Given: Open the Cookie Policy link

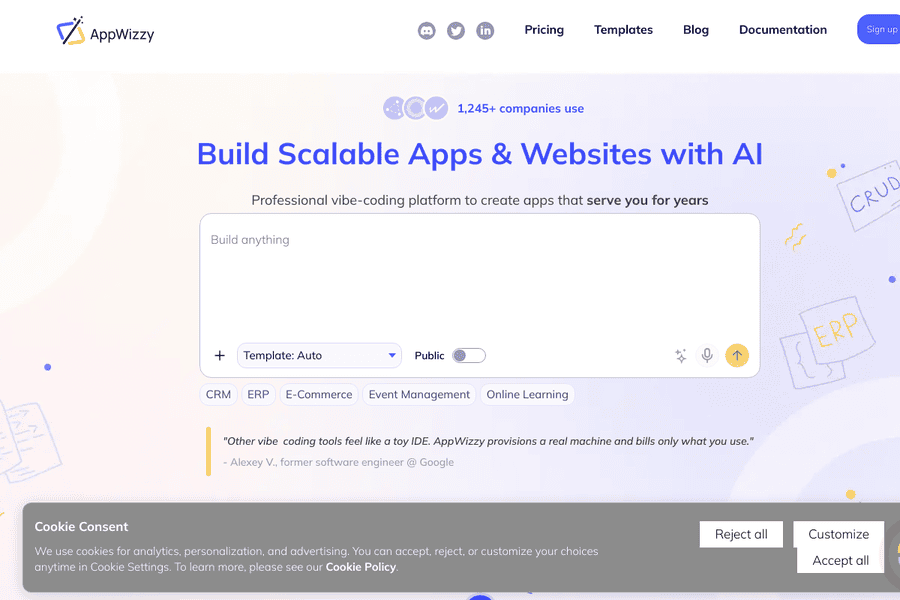Looking at the screenshot, I should (361, 567).
